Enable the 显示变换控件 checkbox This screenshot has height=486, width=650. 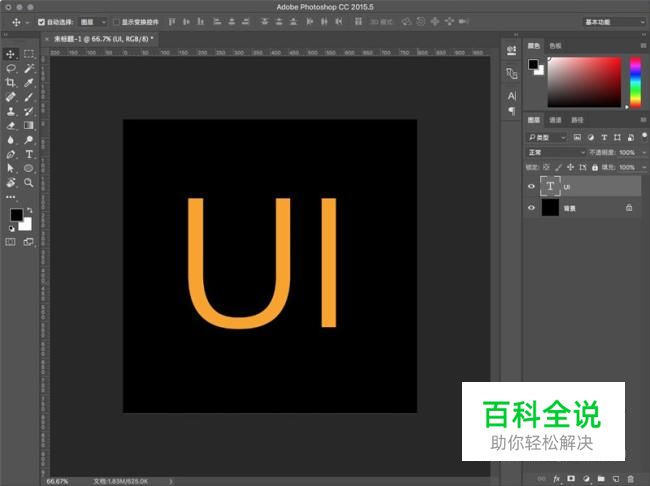pyautogui.click(x=115, y=21)
